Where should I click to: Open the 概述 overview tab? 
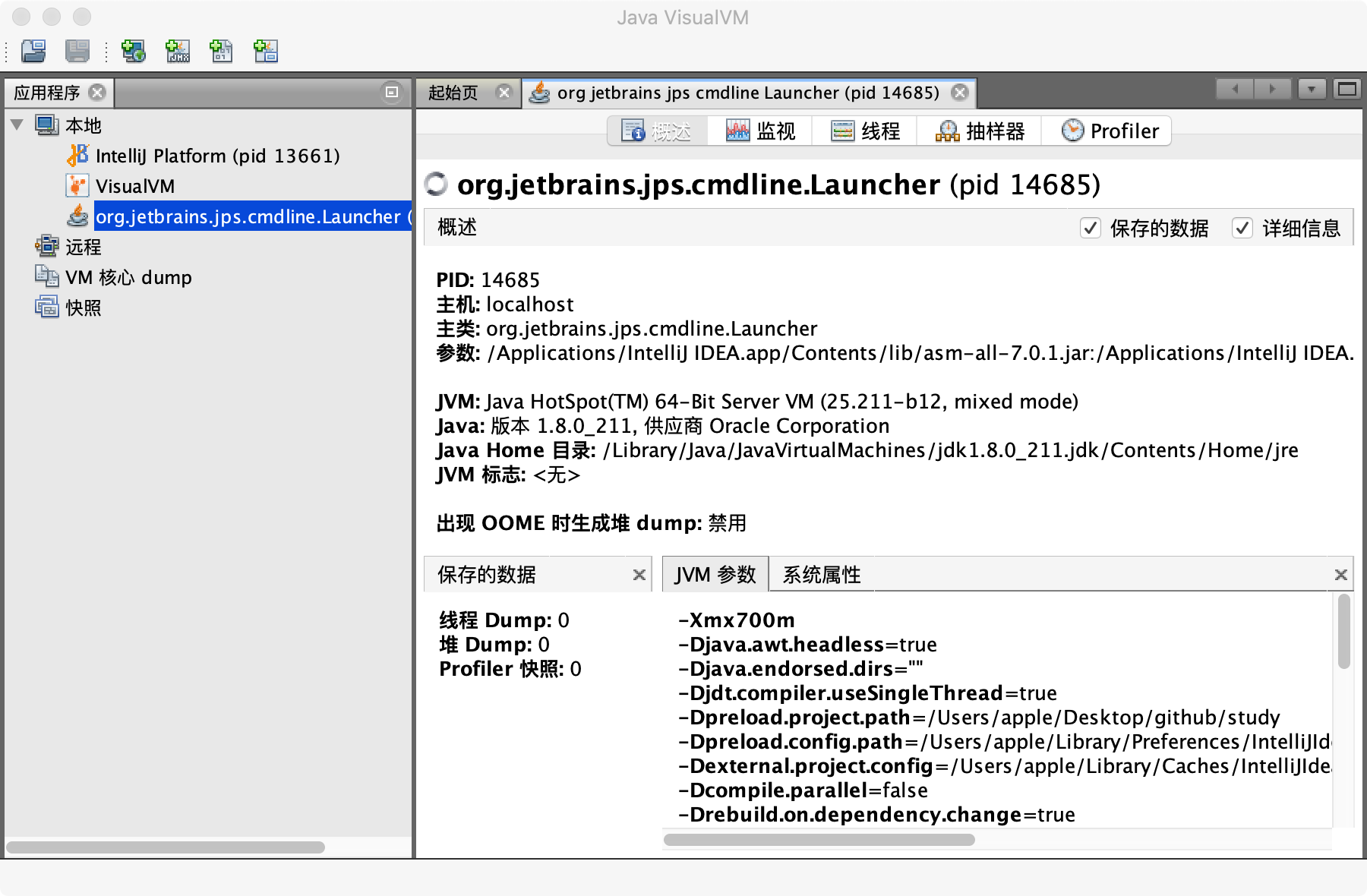coord(658,131)
